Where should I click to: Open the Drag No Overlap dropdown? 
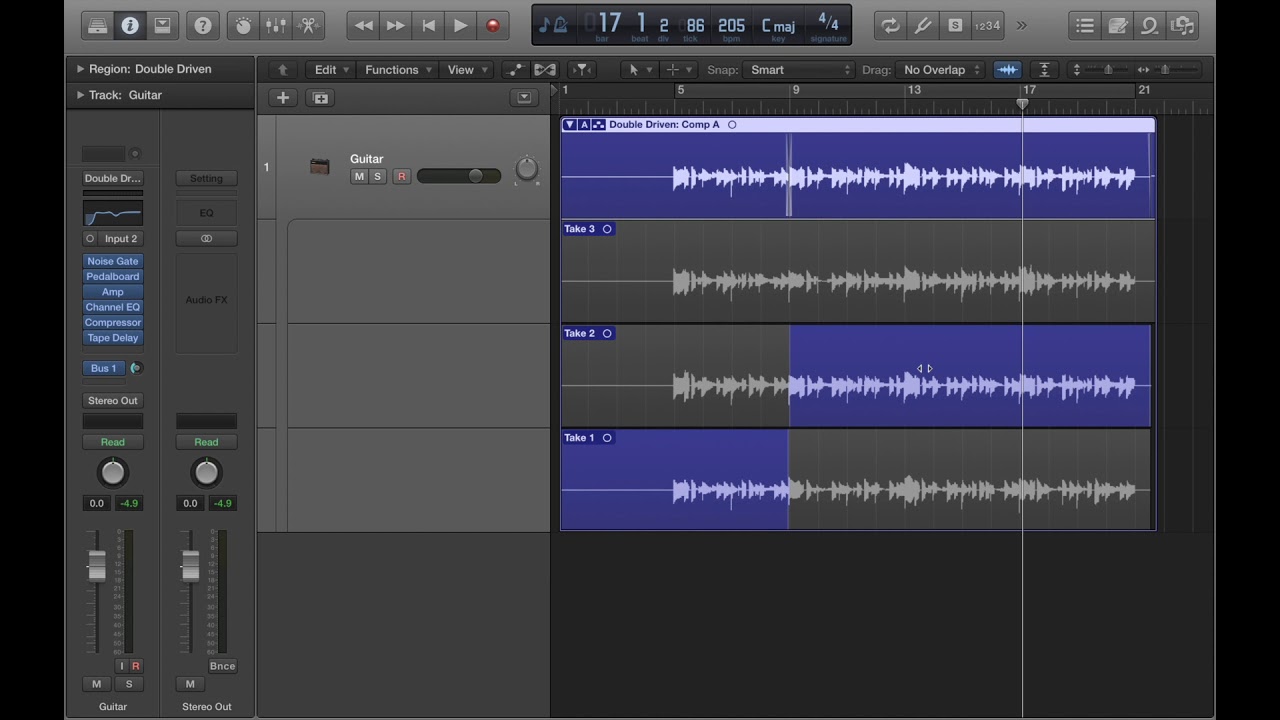point(939,70)
